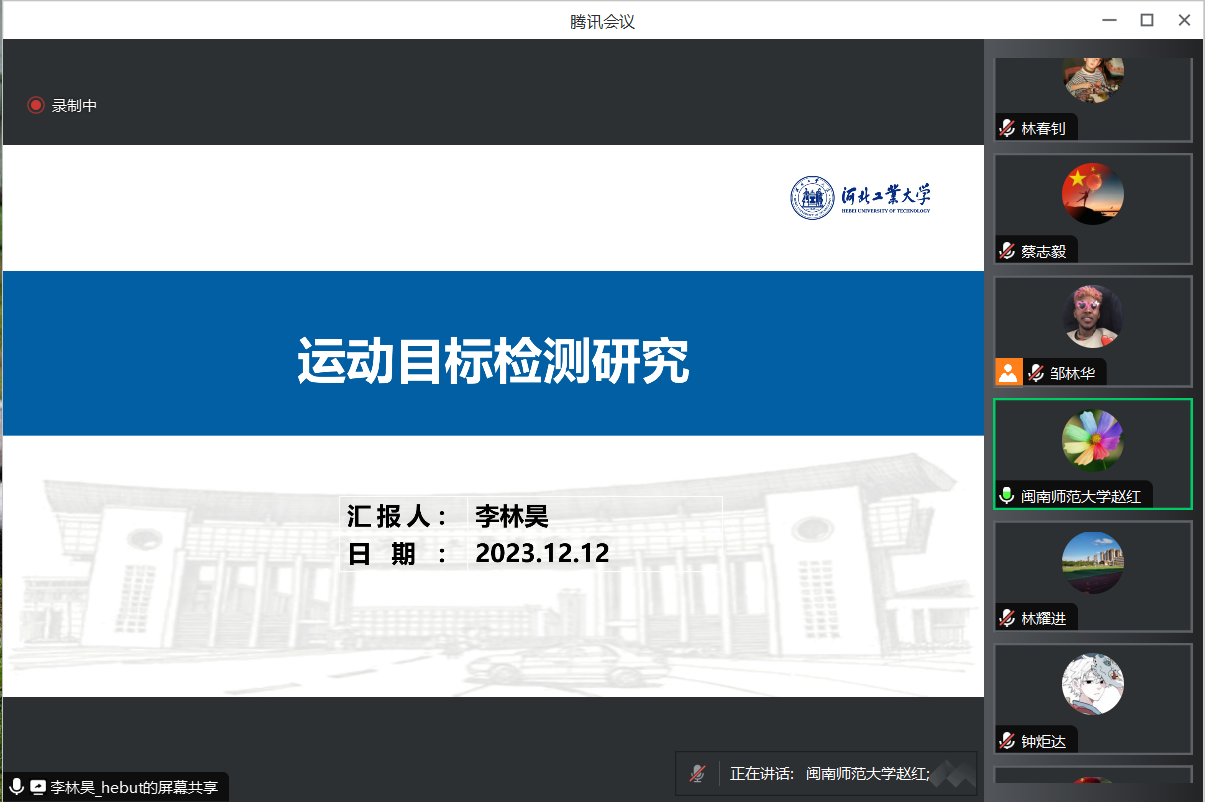Click the red recording indicator icon
This screenshot has height=802, width=1205.
point(36,105)
